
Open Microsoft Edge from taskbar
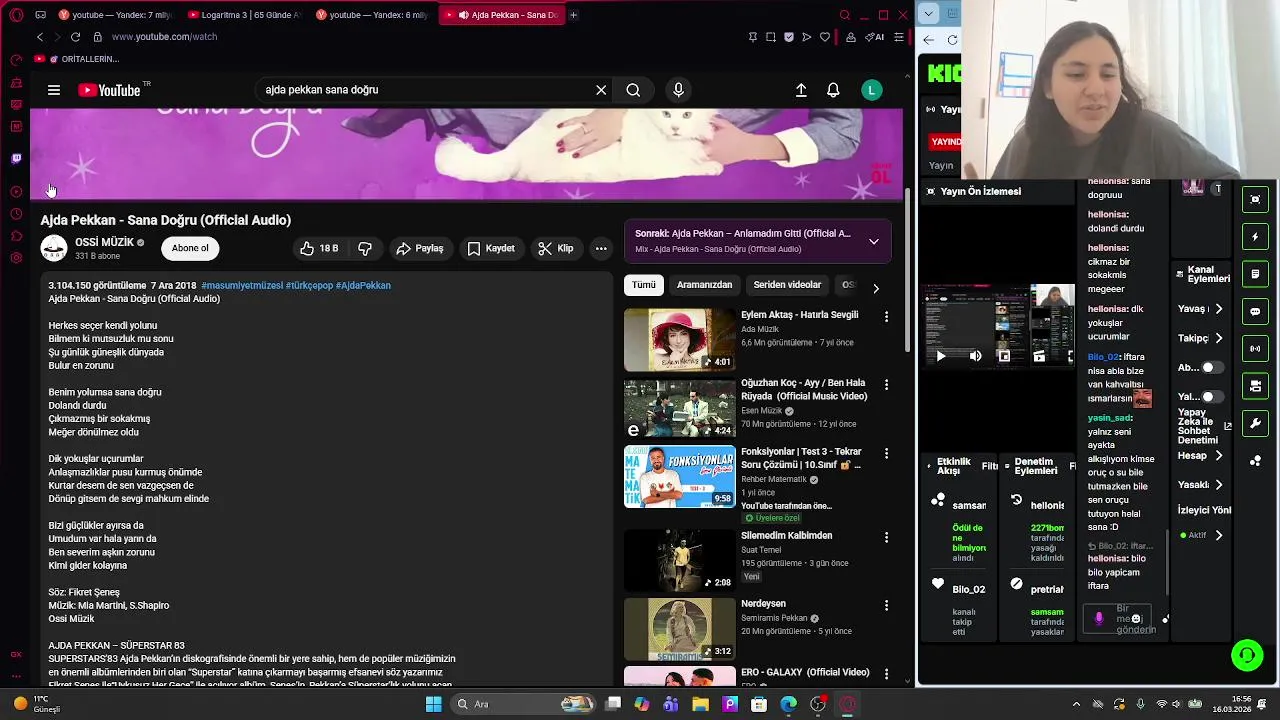coord(789,704)
